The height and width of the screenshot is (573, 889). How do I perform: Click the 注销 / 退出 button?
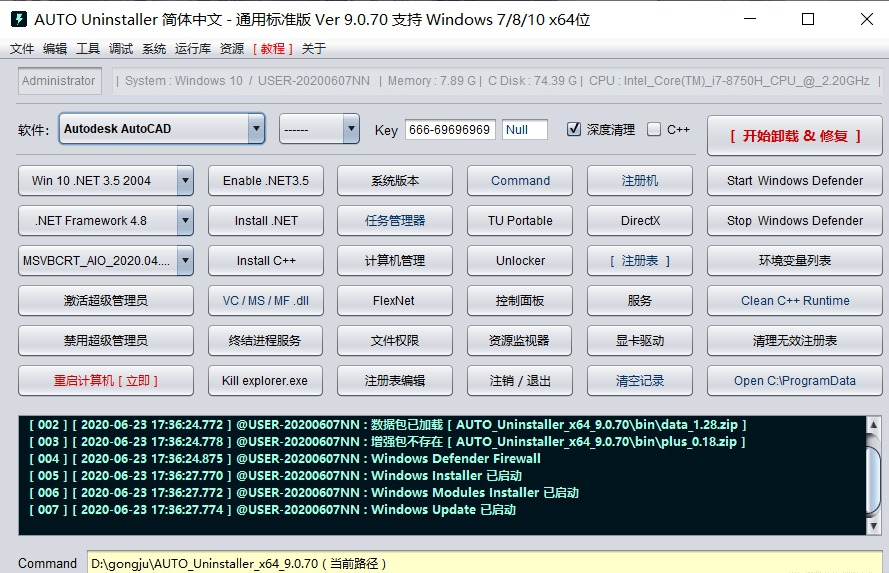pos(520,380)
